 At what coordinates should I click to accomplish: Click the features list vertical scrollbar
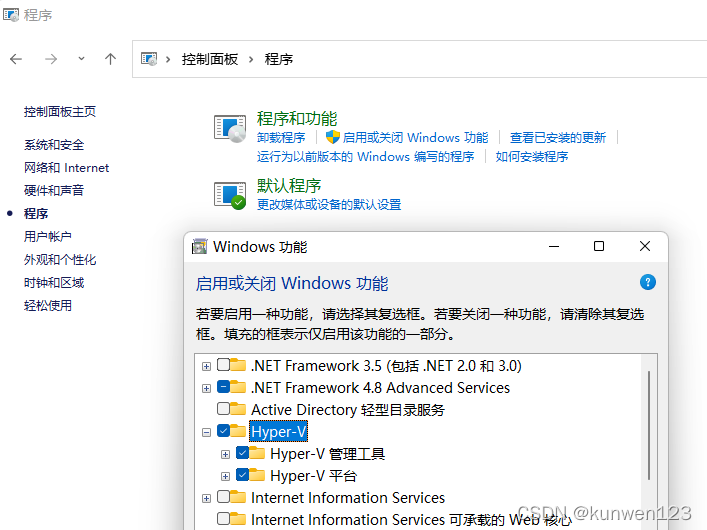tap(649, 425)
